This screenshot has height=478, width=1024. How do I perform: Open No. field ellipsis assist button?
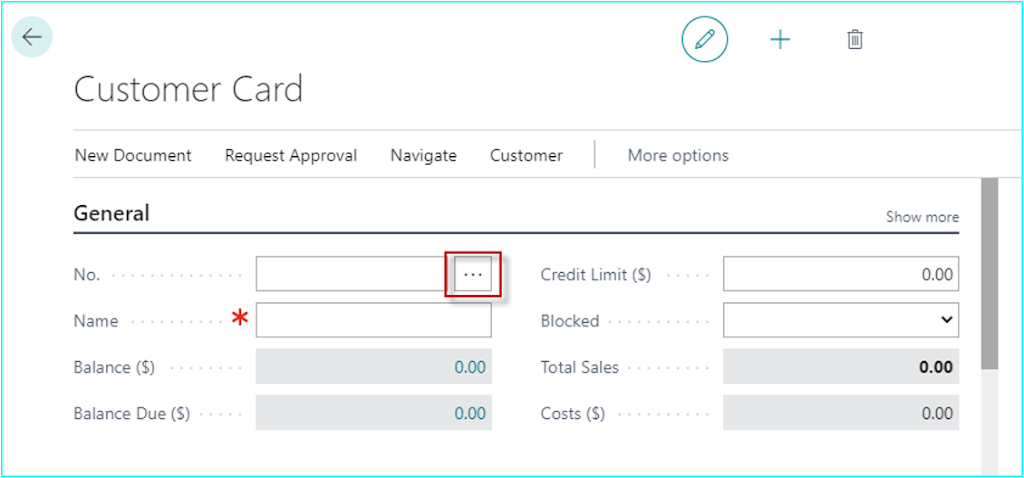pos(473,275)
